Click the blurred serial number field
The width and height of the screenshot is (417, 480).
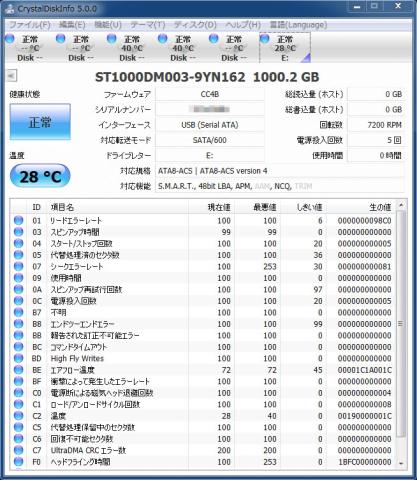pyautogui.click(x=210, y=110)
